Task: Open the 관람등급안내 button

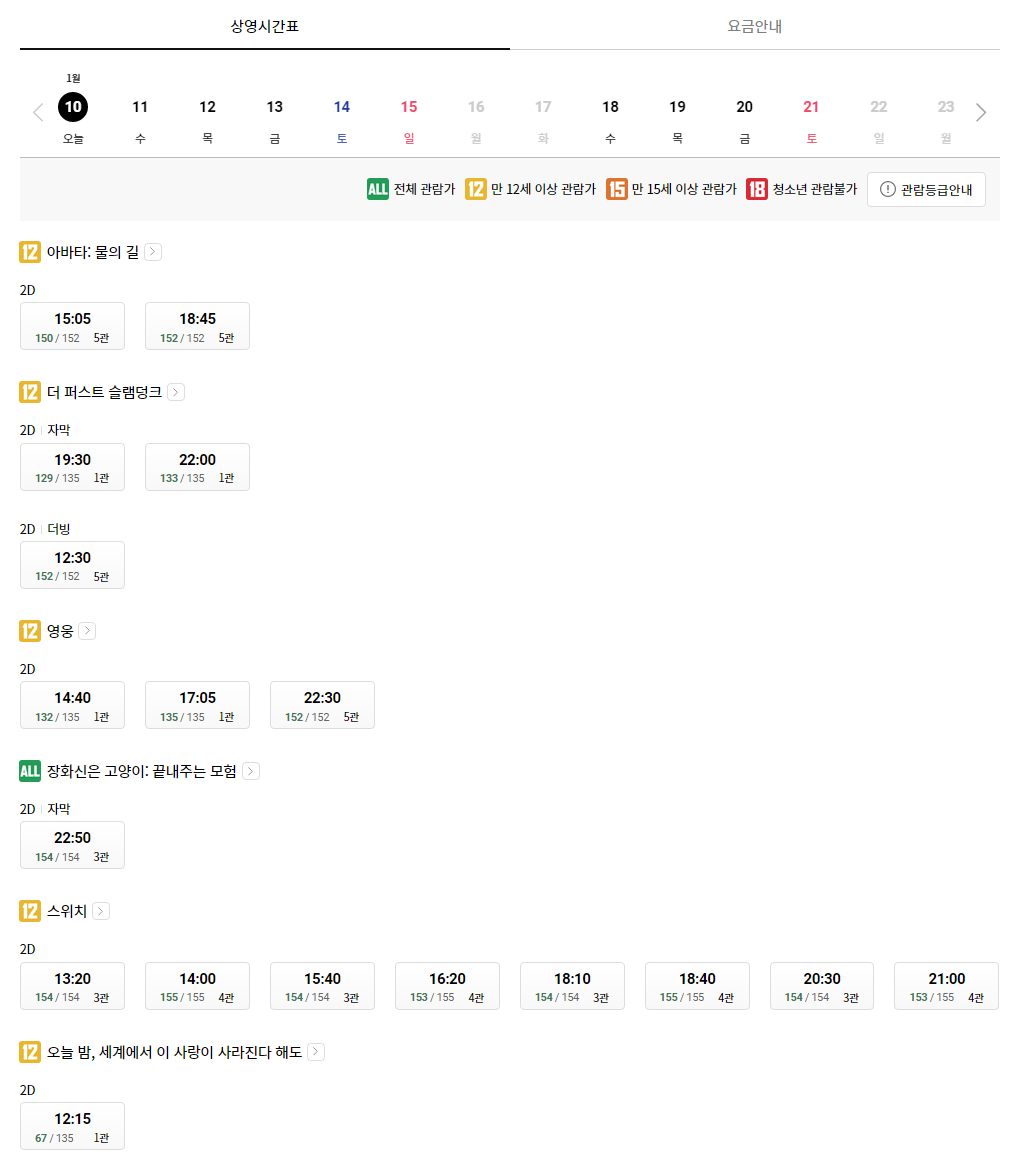Action: [x=926, y=190]
